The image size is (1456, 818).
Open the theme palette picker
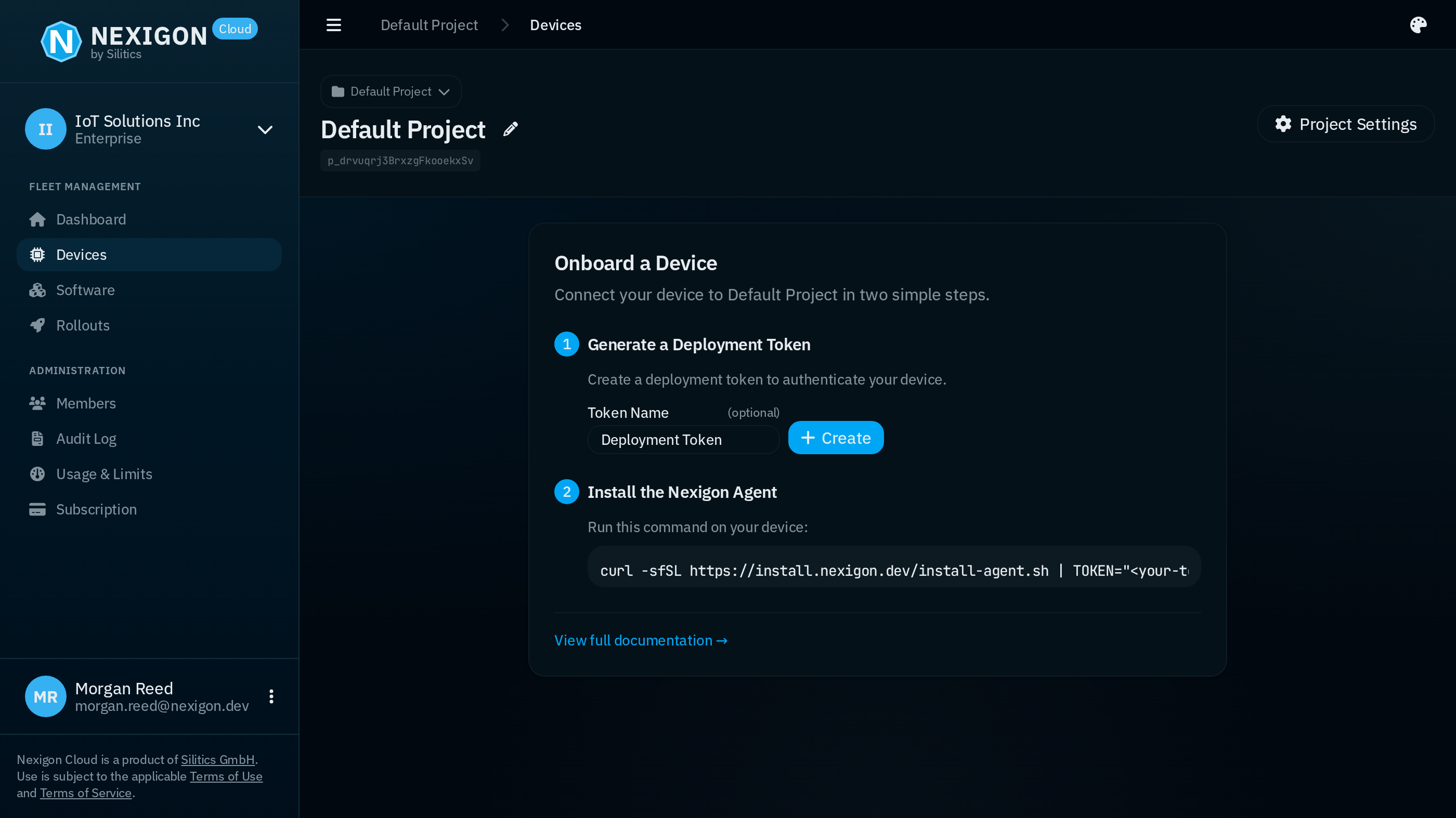point(1419,24)
